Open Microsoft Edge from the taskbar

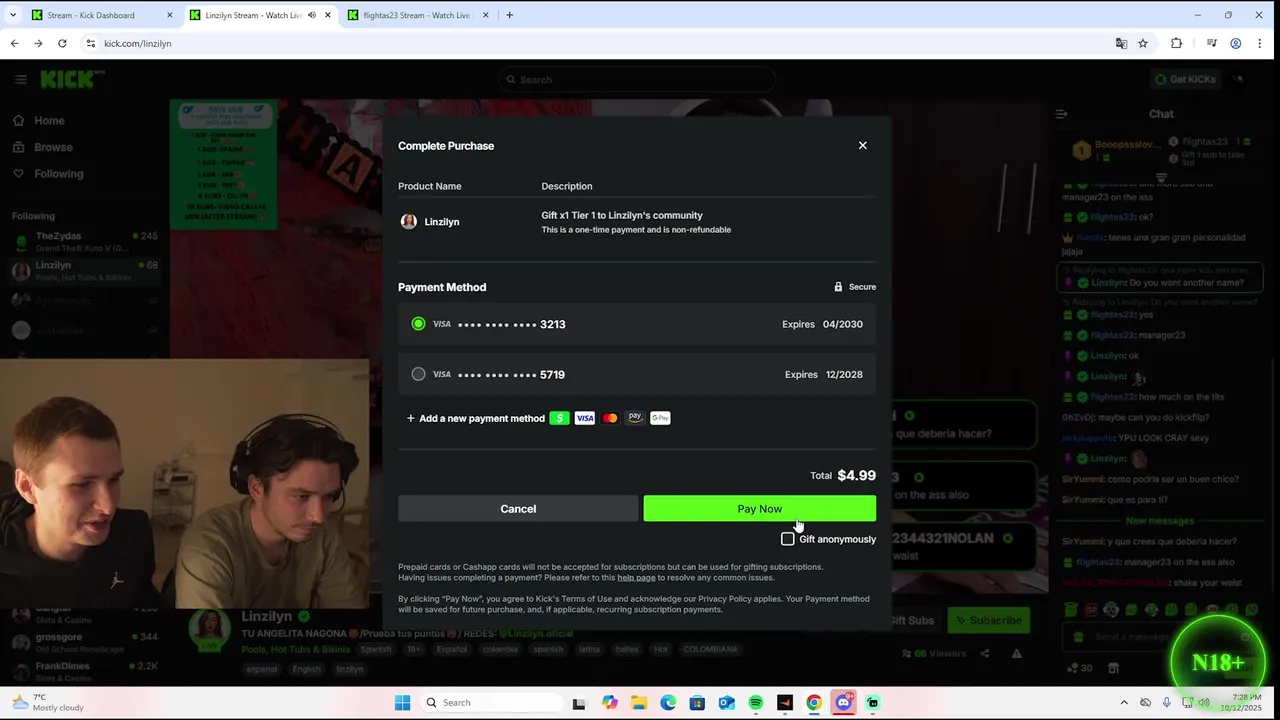coord(668,702)
